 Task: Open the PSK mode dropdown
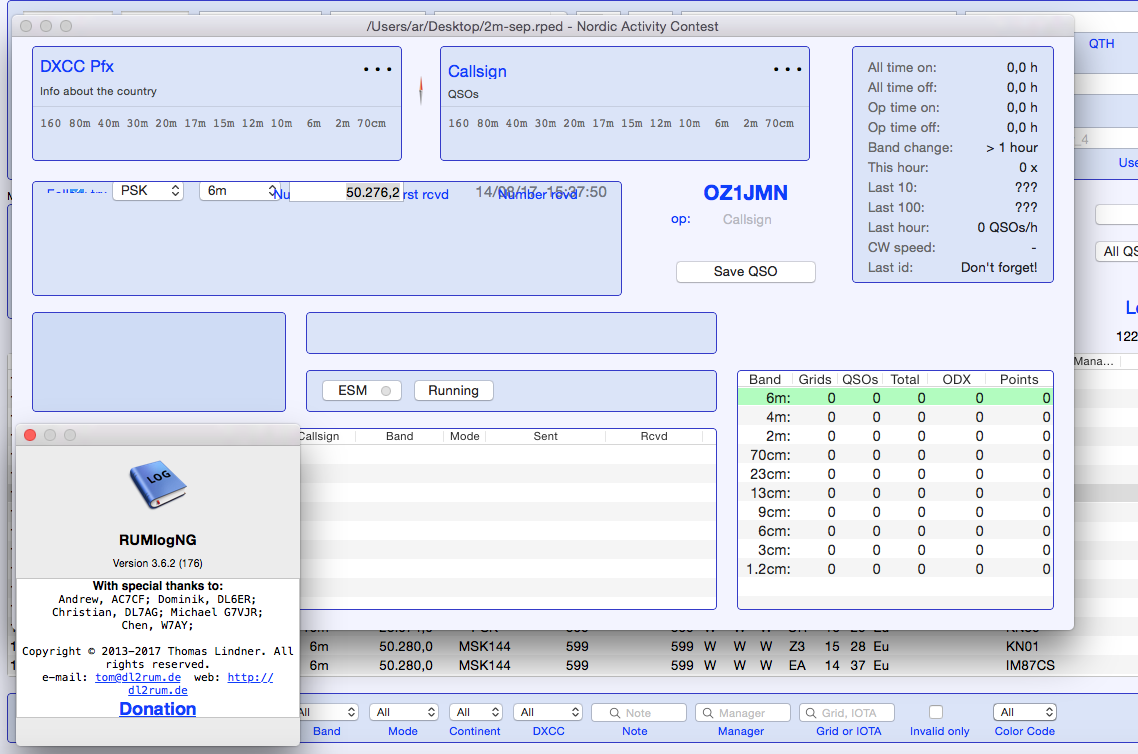[x=148, y=190]
